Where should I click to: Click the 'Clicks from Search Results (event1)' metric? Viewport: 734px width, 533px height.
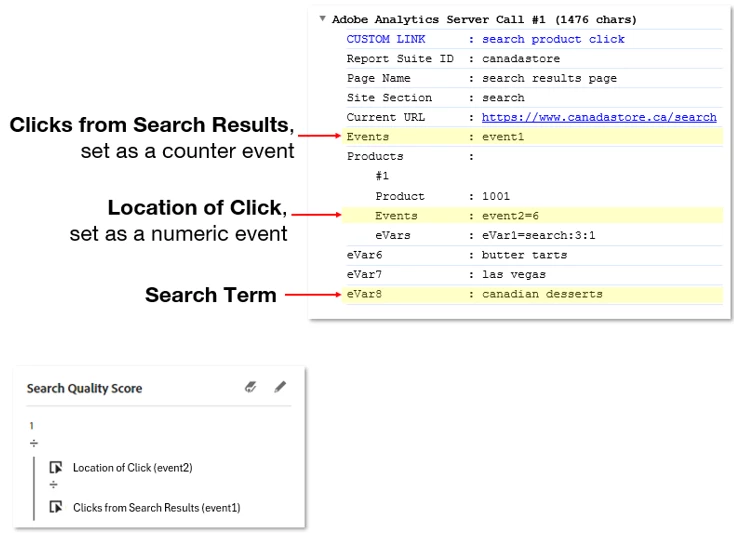click(x=156, y=507)
